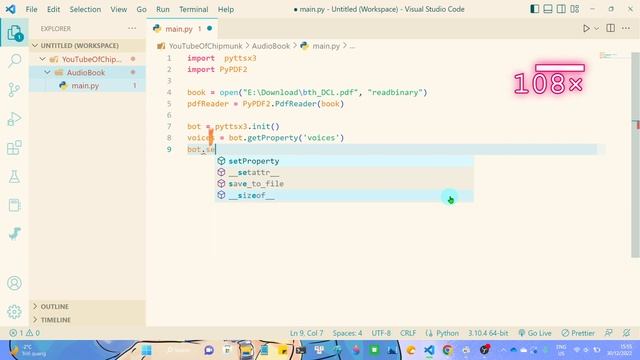This screenshot has width=640, height=360.
Task: Open the Terminal menu
Action: pyautogui.click(x=193, y=9)
